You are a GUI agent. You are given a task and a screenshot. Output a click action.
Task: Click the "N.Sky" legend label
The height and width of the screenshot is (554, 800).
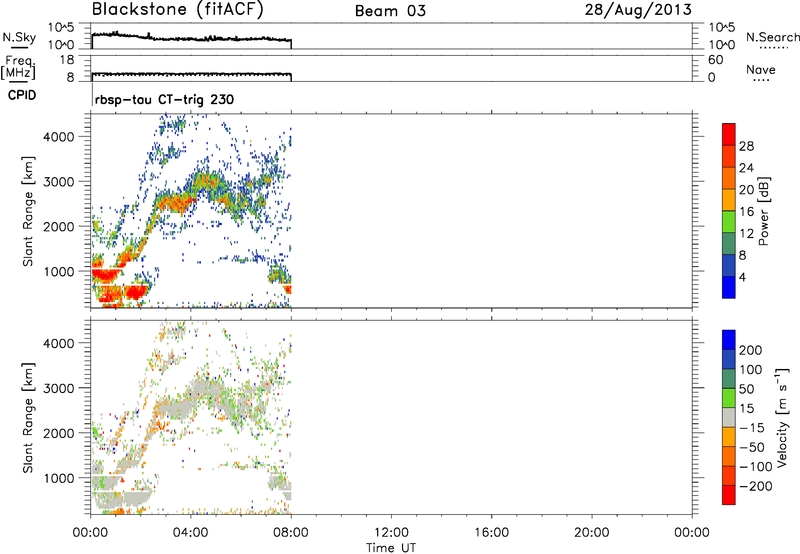click(x=19, y=37)
